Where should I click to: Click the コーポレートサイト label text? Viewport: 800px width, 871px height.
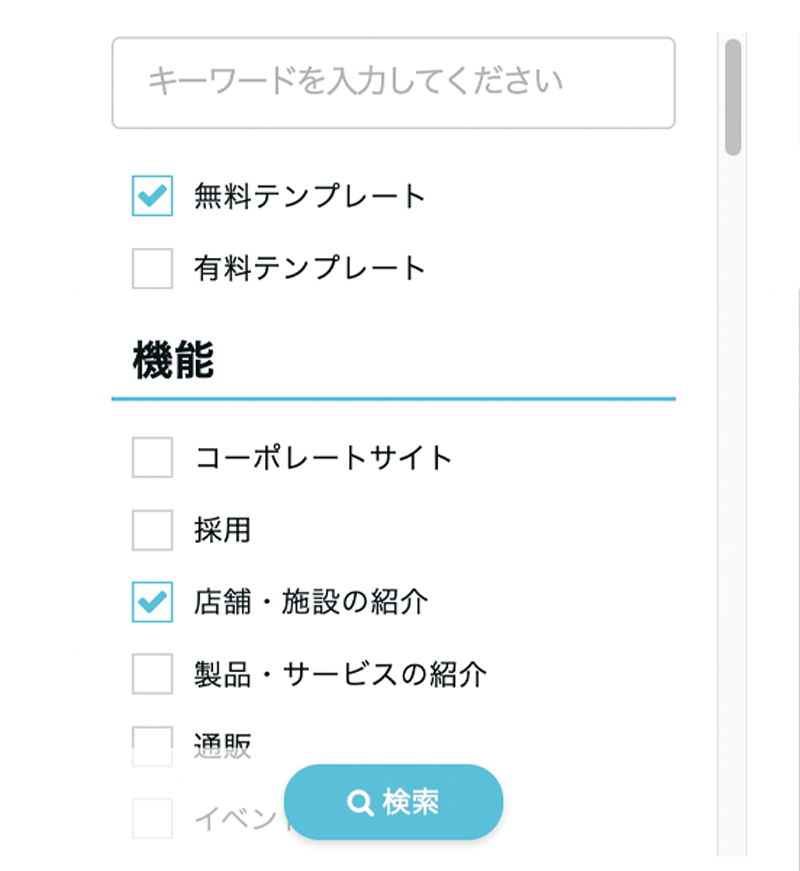[323, 458]
